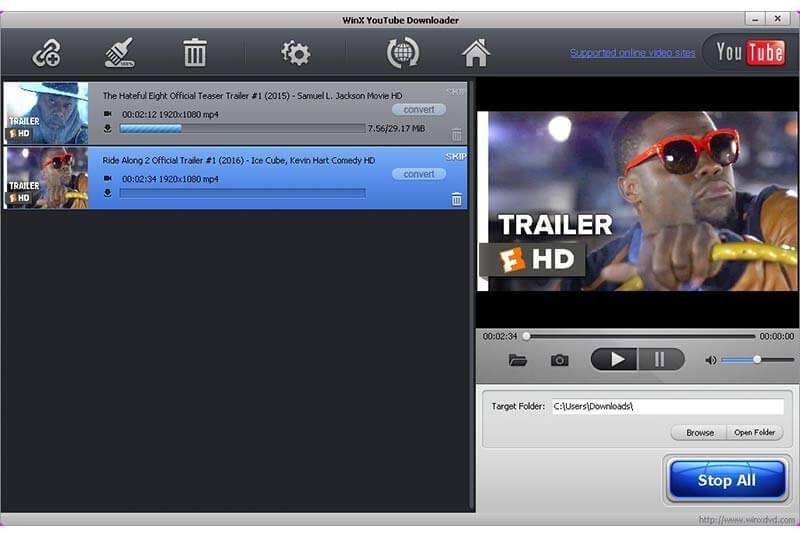800x537 pixels.
Task: Skip Ride Along 2 download
Action: 455,156
